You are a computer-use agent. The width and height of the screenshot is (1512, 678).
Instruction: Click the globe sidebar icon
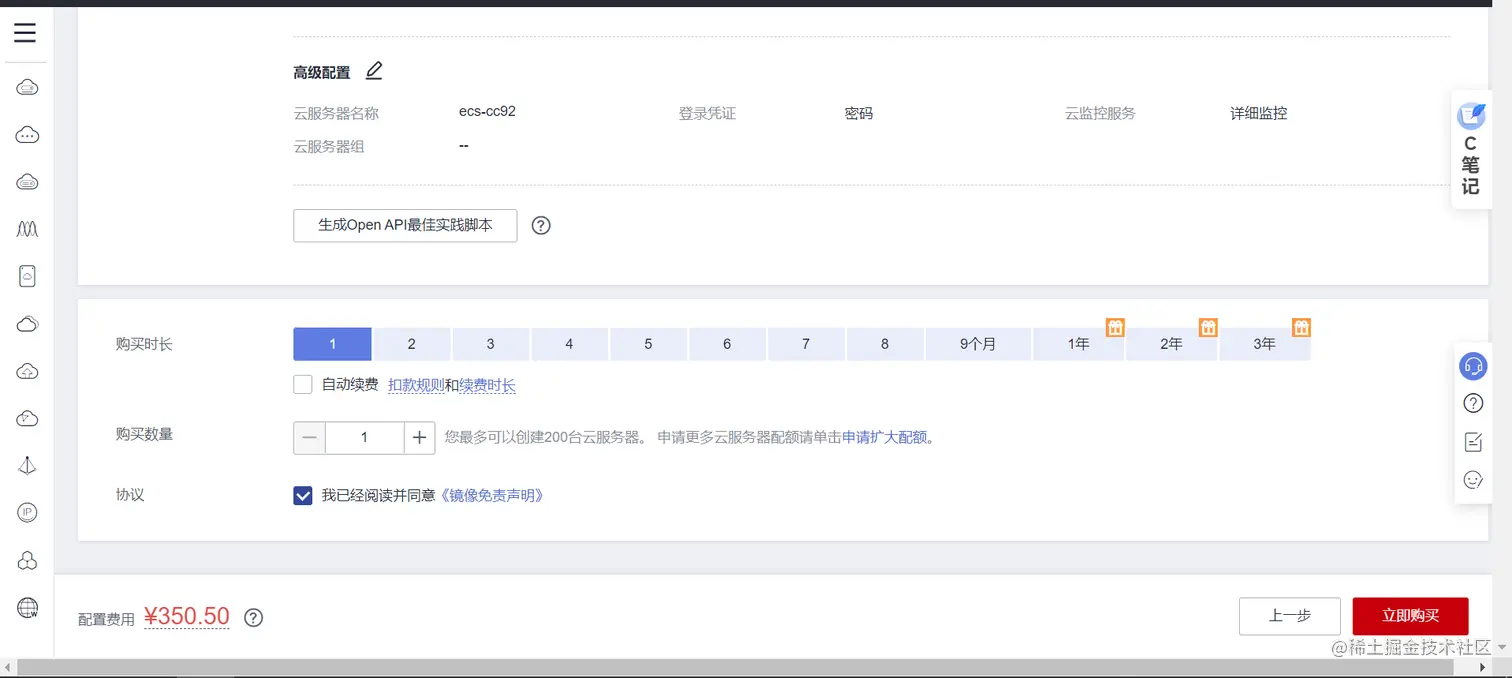click(27, 607)
